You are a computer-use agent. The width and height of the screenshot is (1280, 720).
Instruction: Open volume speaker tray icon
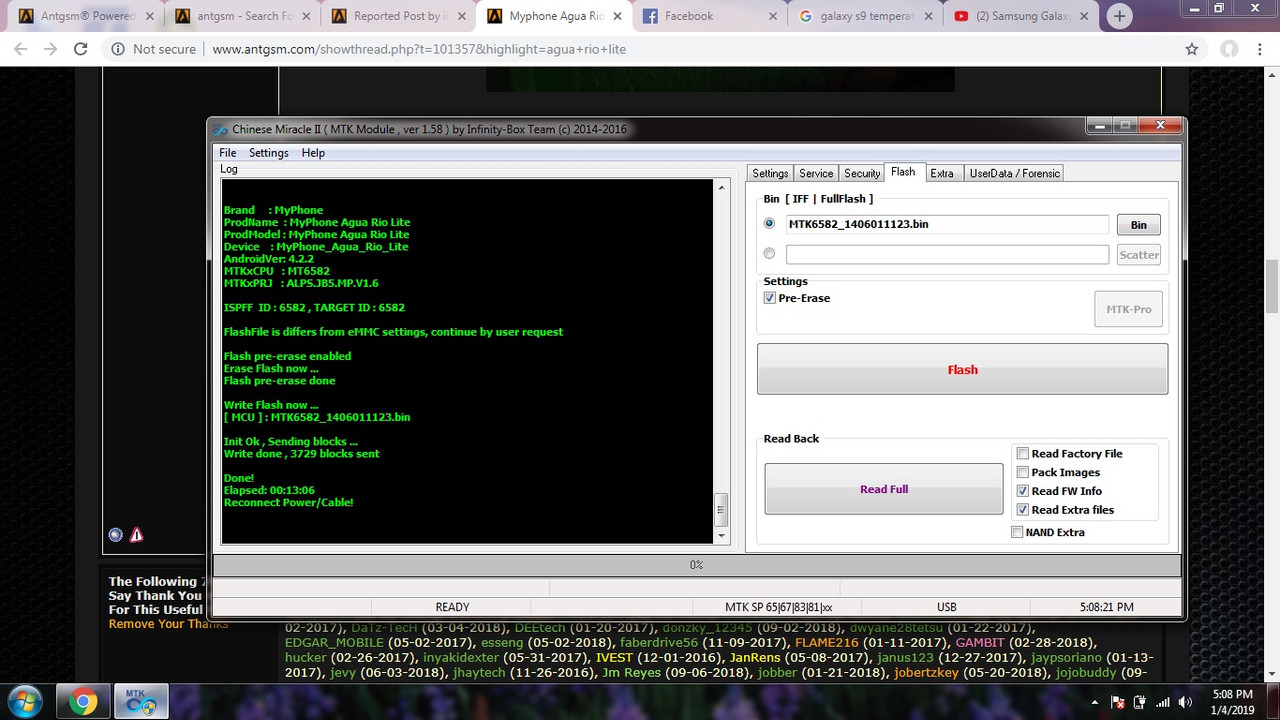click(x=1187, y=703)
